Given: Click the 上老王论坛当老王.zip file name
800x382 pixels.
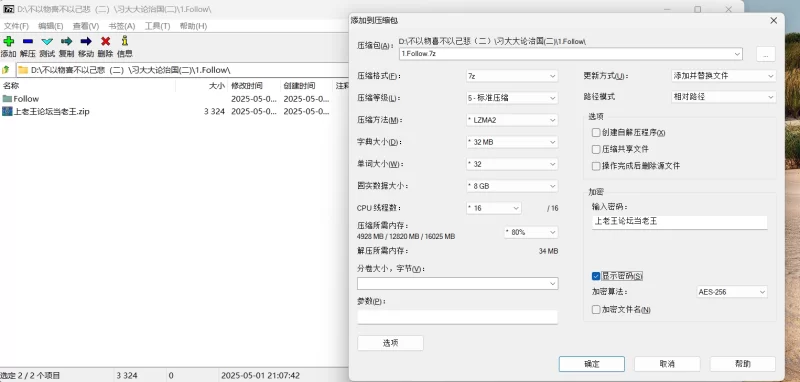Looking at the screenshot, I should 52,111.
